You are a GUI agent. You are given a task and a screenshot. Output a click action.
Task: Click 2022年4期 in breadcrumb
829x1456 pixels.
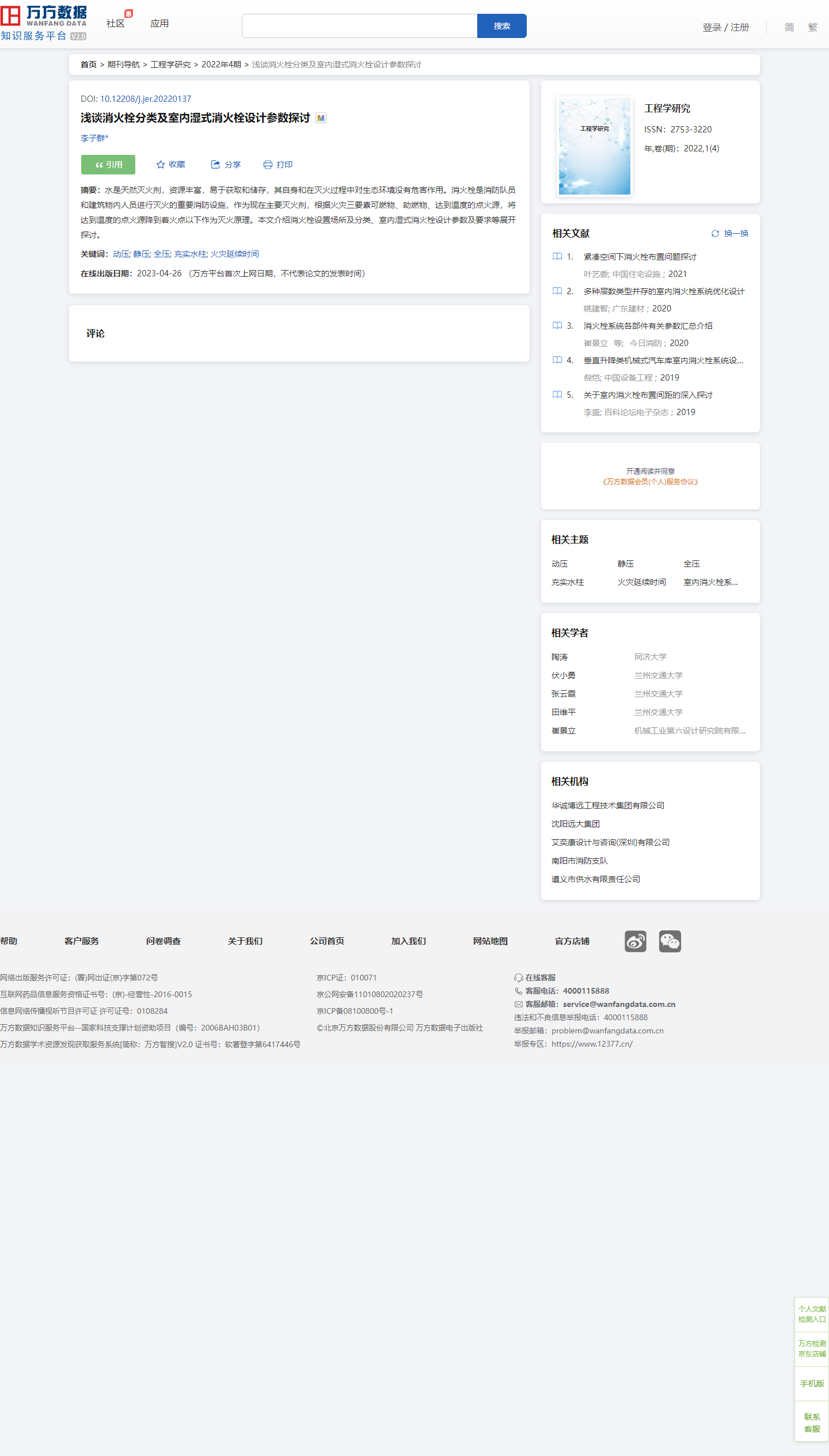[x=221, y=64]
